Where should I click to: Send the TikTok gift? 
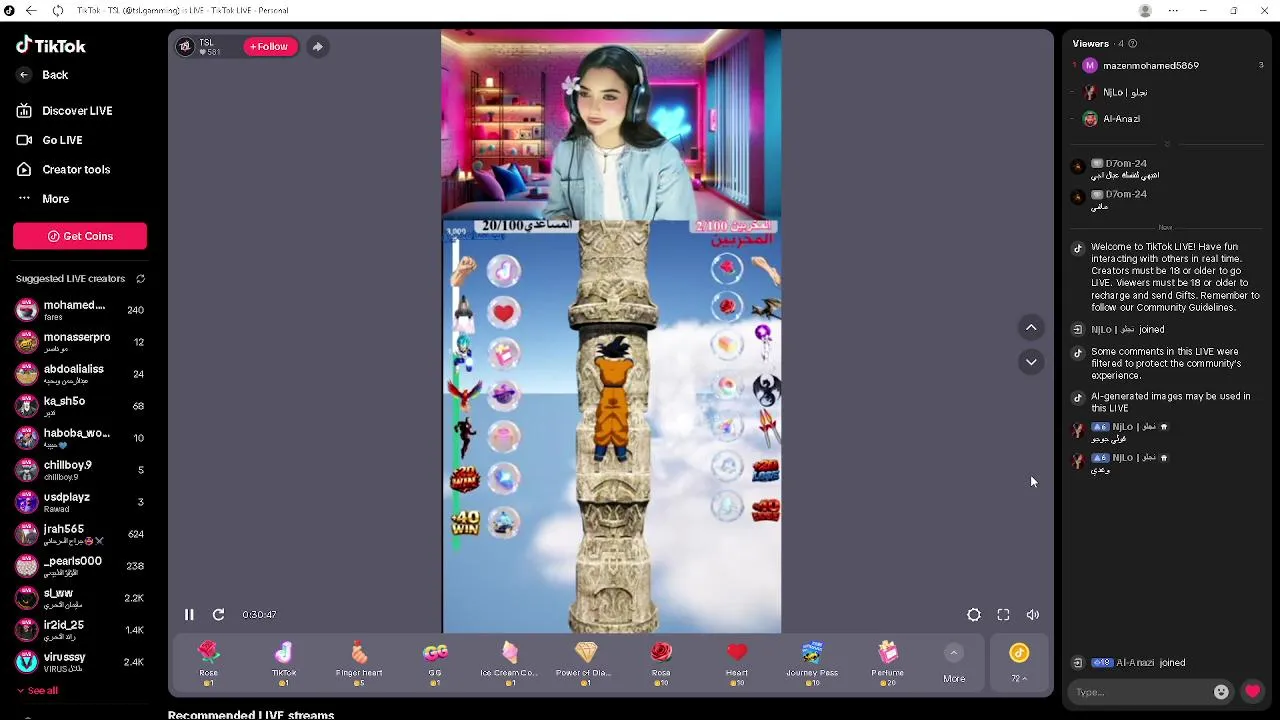click(x=284, y=664)
